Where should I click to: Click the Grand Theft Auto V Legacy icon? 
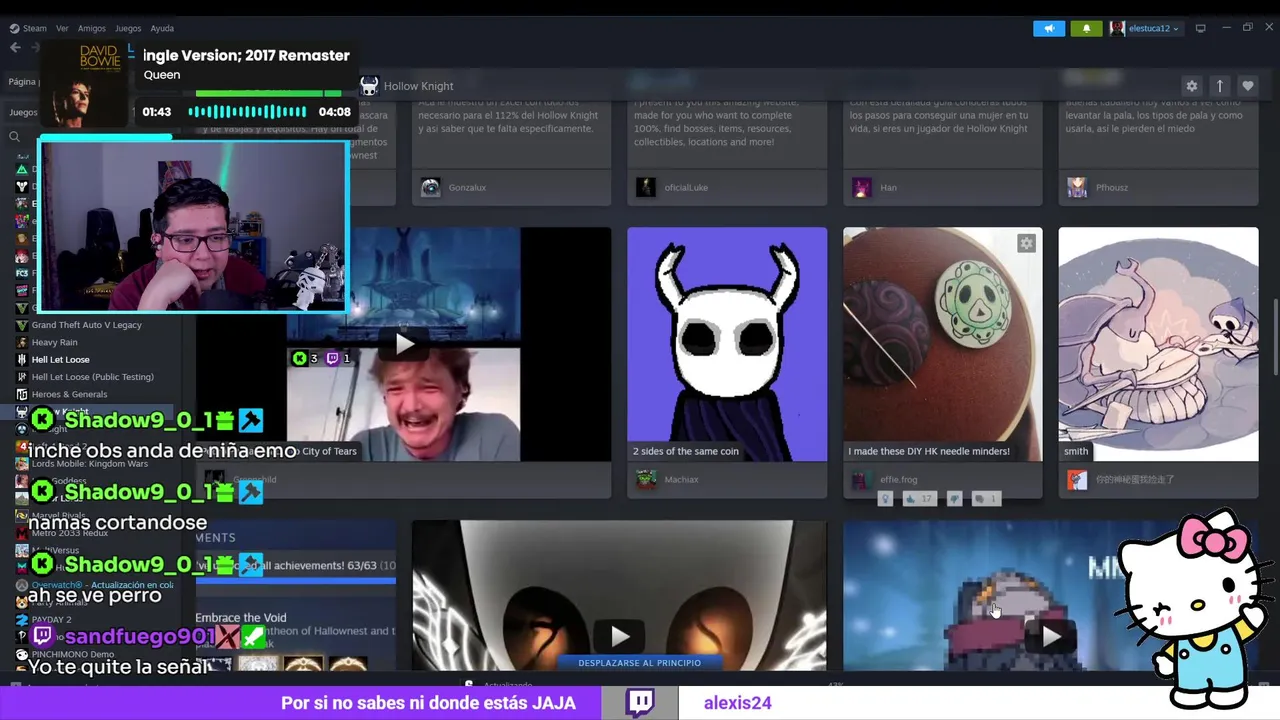point(22,325)
